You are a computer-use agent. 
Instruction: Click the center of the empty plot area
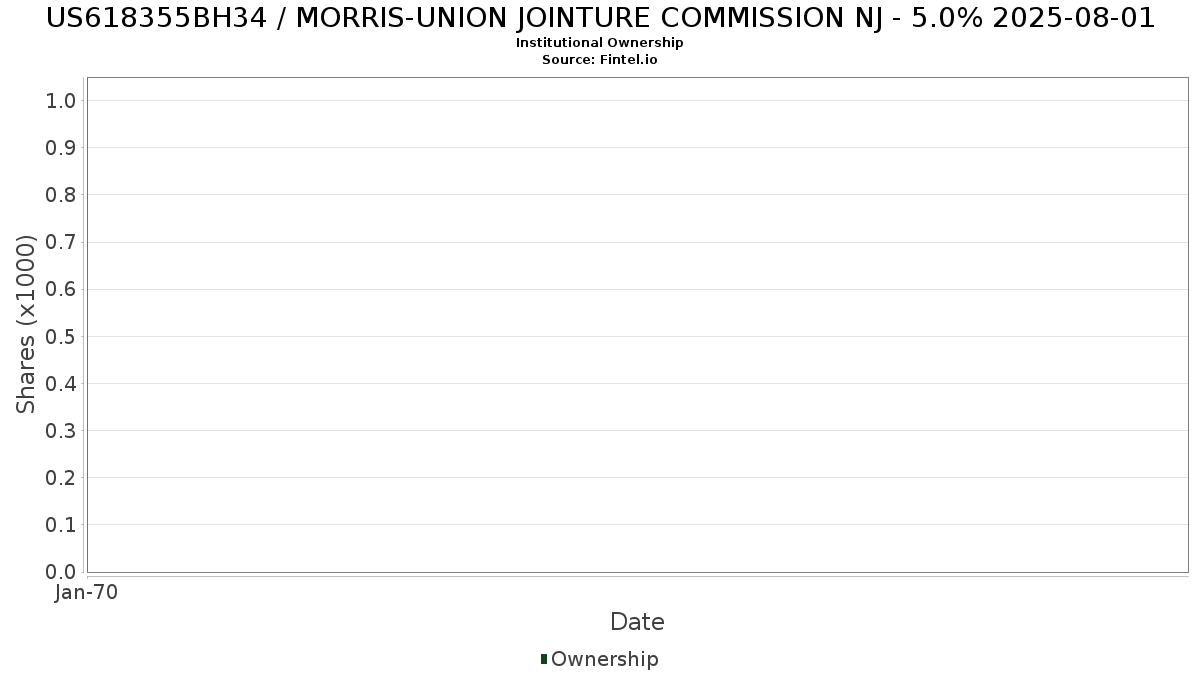pos(637,325)
